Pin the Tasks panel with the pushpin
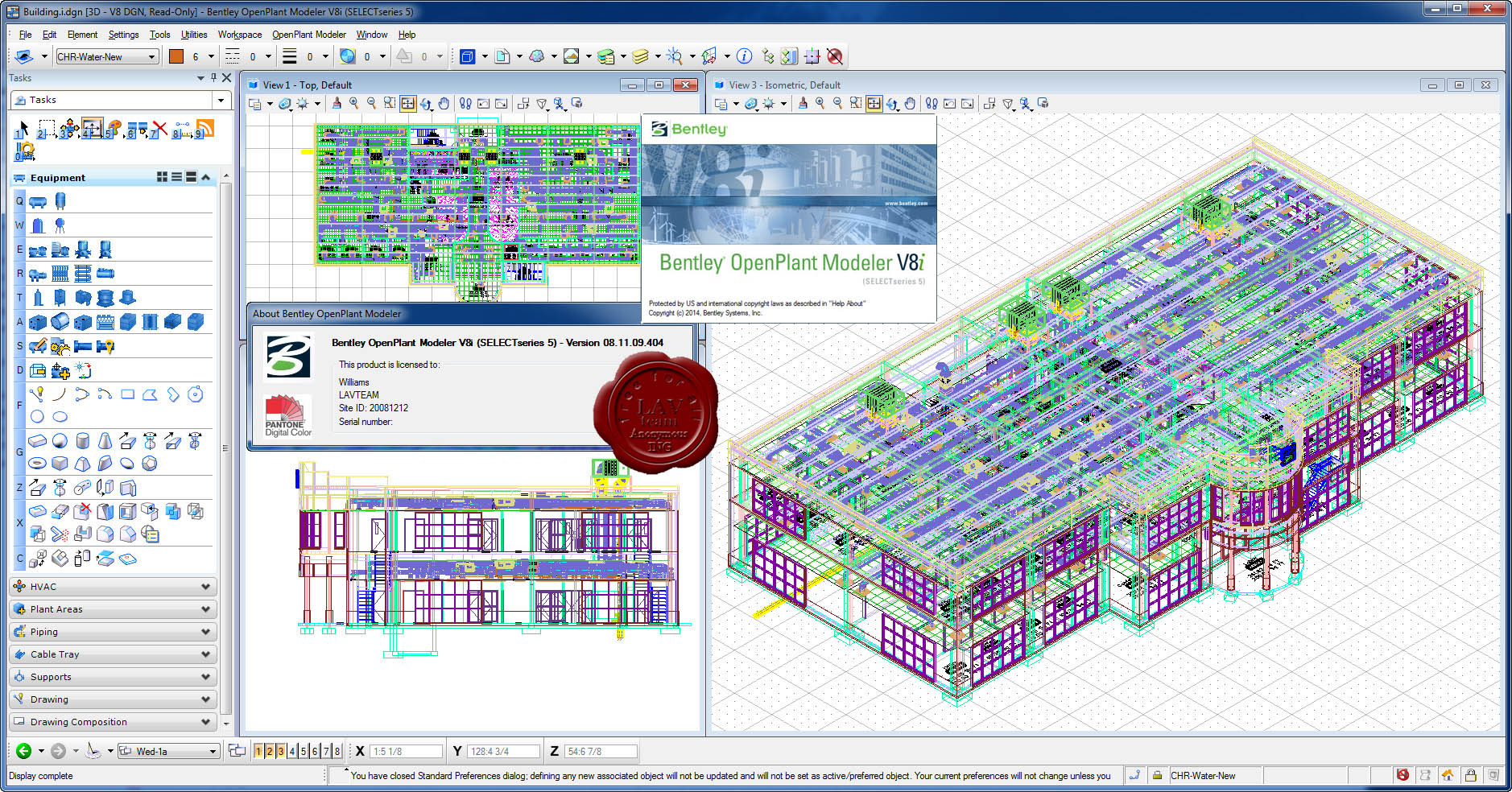1512x792 pixels. (x=213, y=78)
